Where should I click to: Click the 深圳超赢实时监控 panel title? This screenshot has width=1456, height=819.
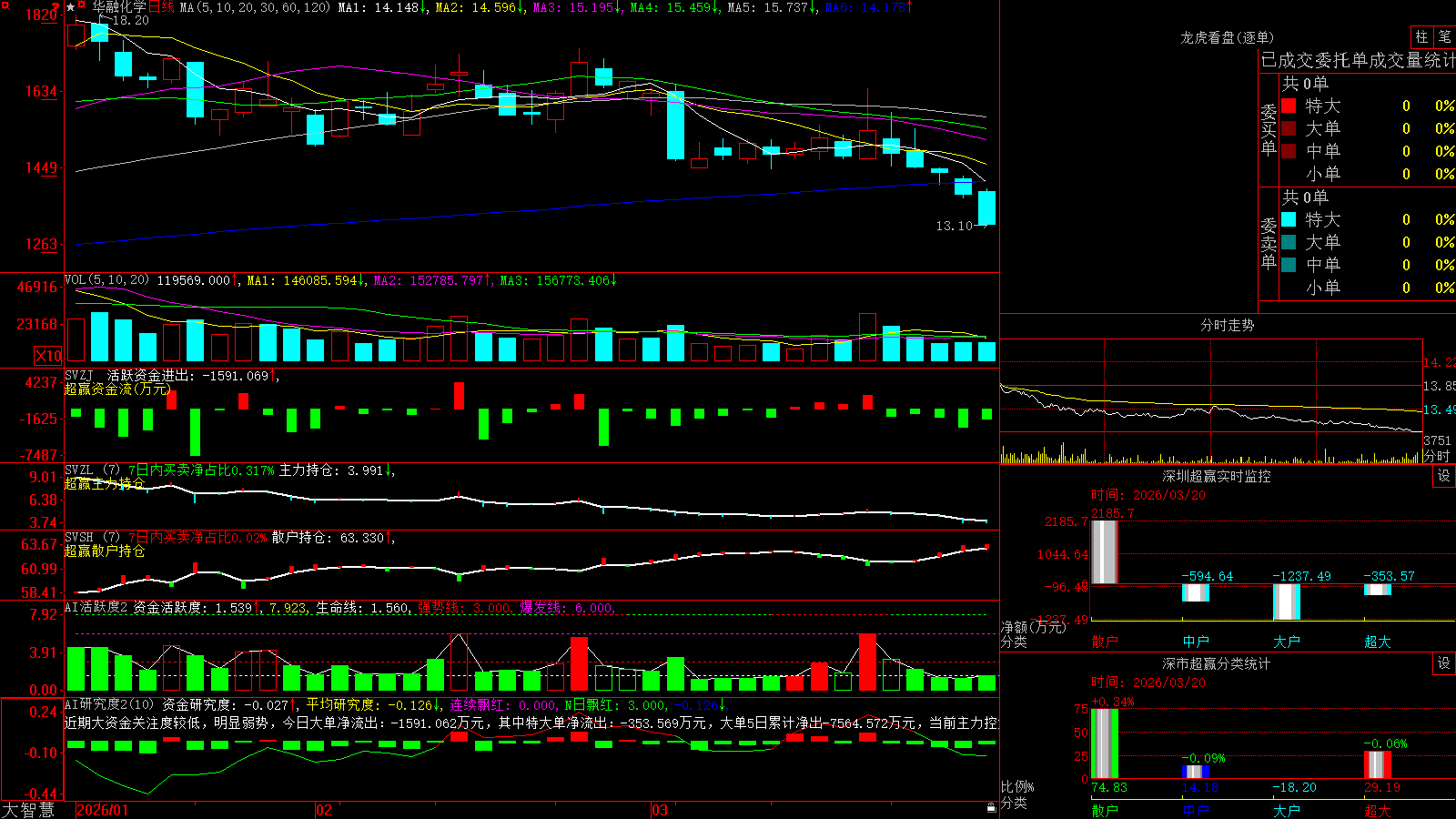click(1216, 476)
